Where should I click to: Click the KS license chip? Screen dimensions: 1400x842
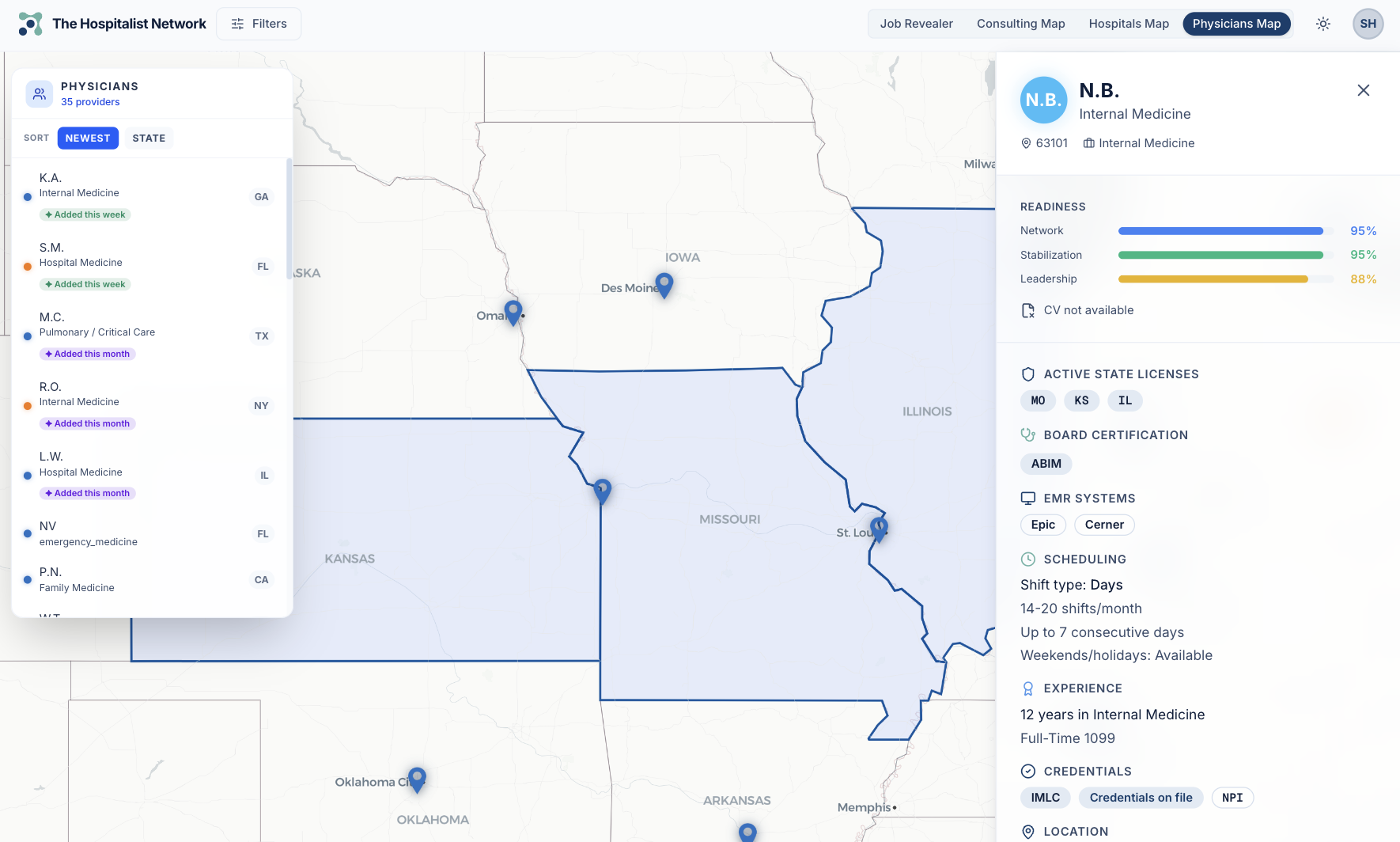pyautogui.click(x=1081, y=400)
